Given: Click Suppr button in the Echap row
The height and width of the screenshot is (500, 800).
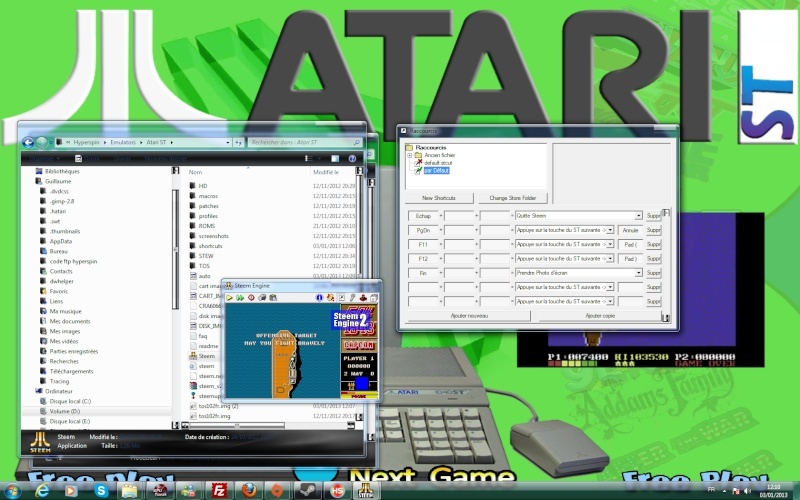Looking at the screenshot, I should click(654, 216).
